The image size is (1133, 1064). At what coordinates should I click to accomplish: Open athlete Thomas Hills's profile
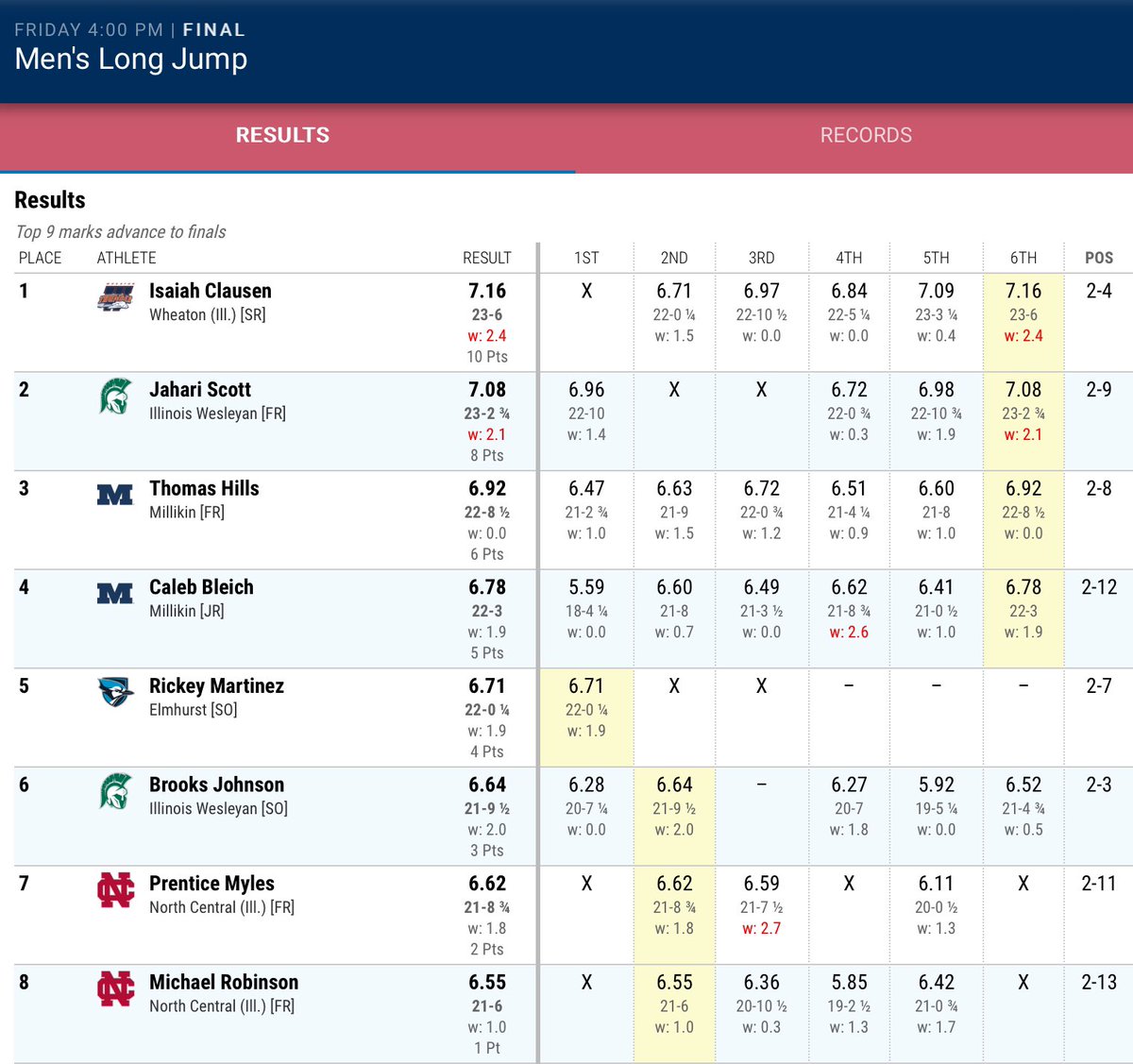tap(204, 488)
